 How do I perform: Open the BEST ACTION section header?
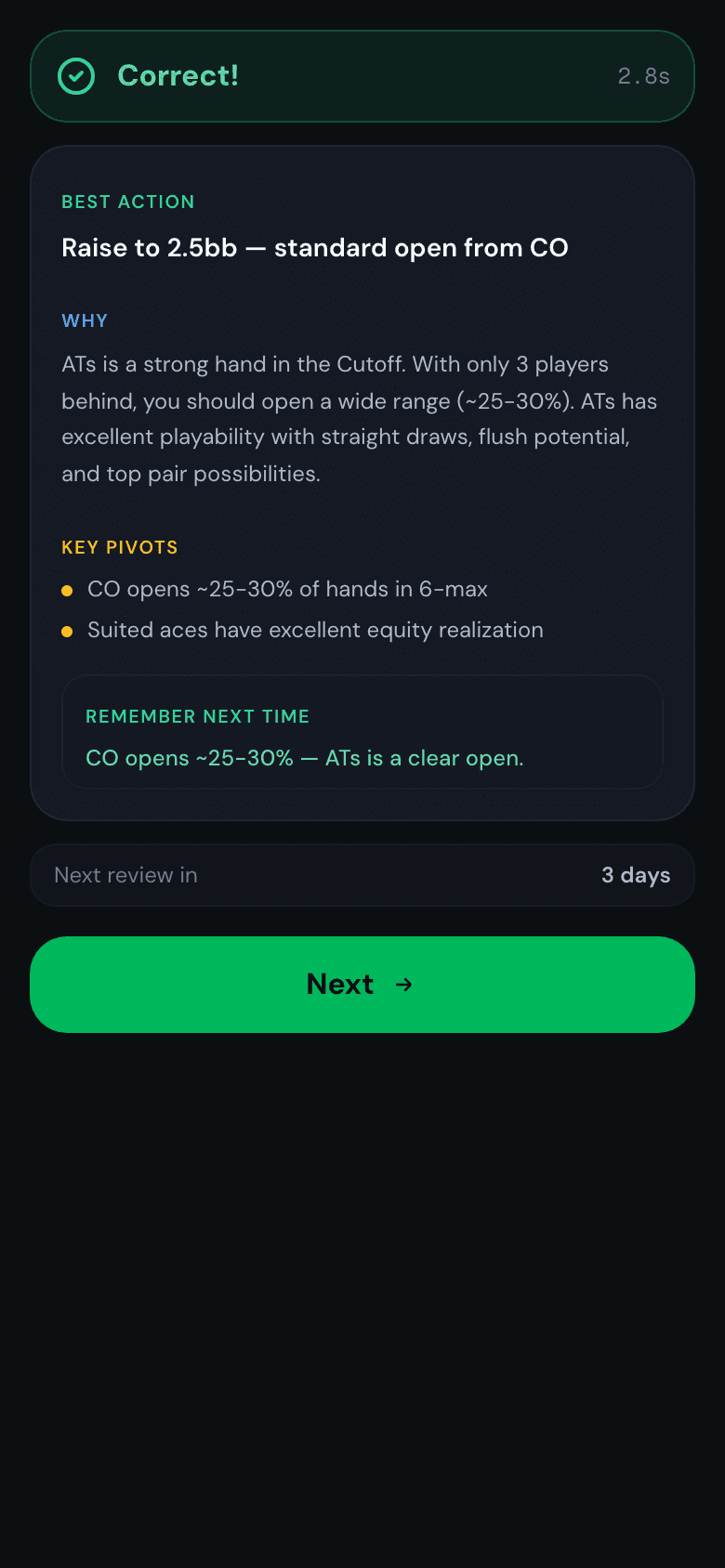coord(127,202)
